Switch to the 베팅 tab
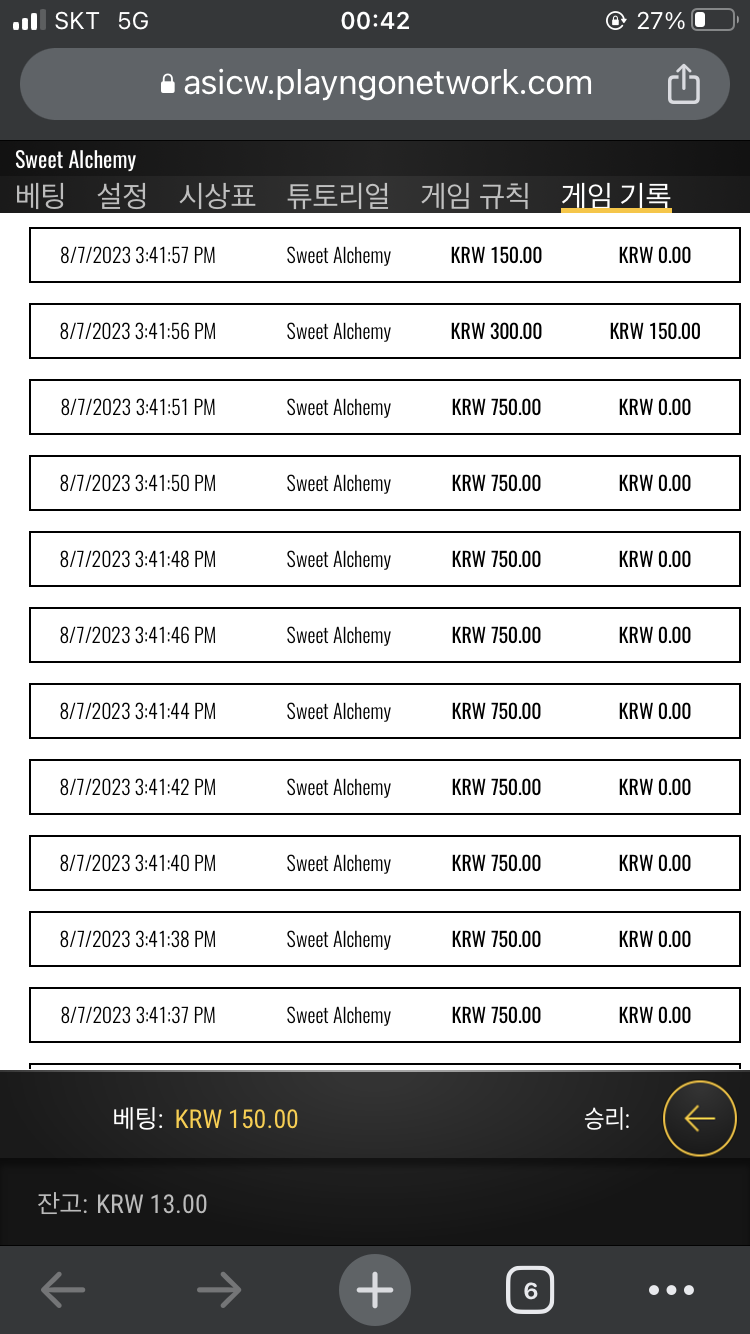 click(40, 195)
